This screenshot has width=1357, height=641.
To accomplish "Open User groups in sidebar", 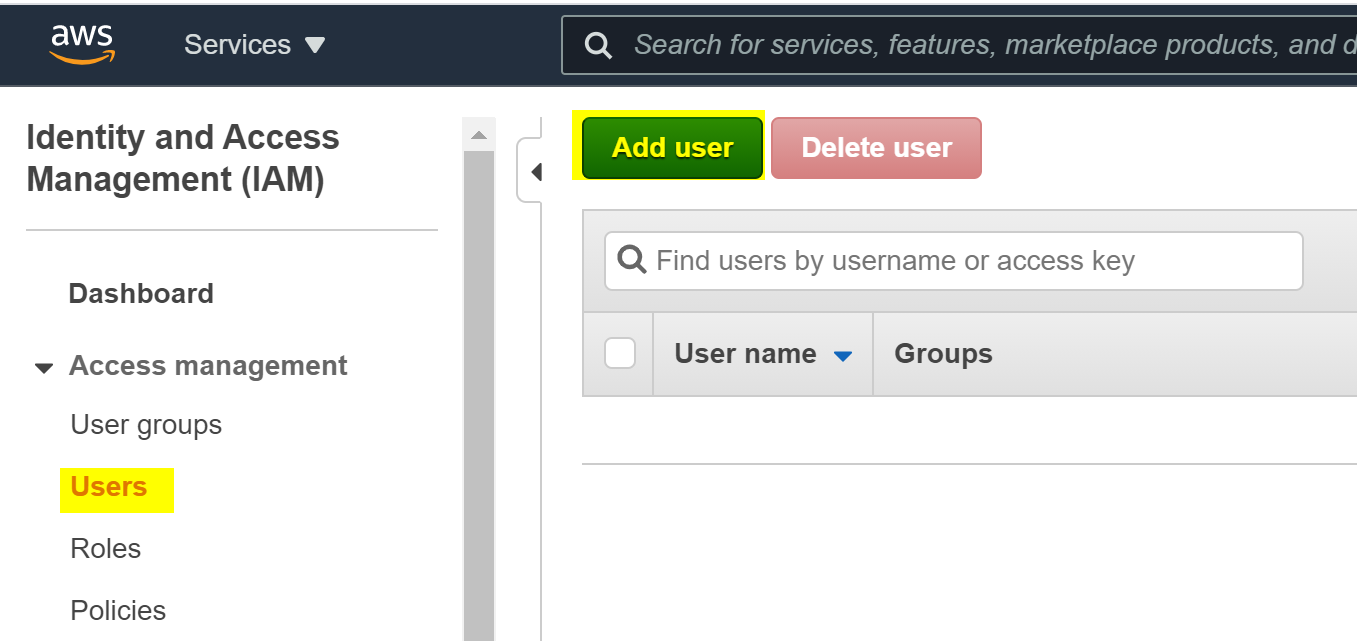I will click(x=146, y=425).
